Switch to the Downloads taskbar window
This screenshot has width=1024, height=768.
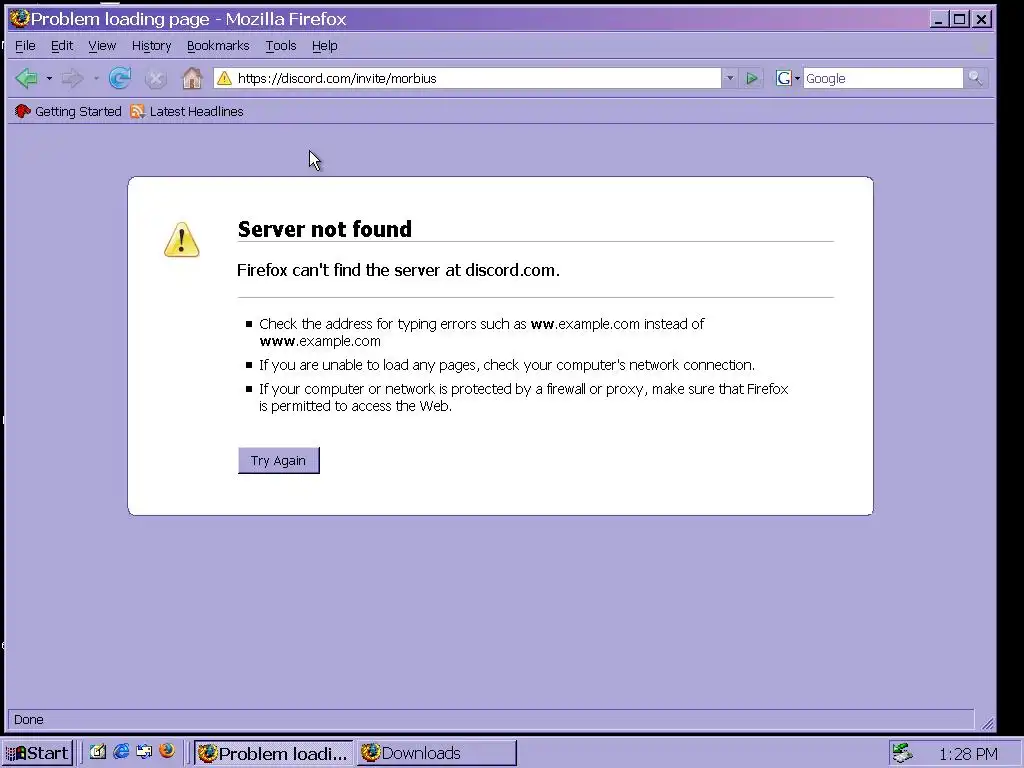click(436, 753)
